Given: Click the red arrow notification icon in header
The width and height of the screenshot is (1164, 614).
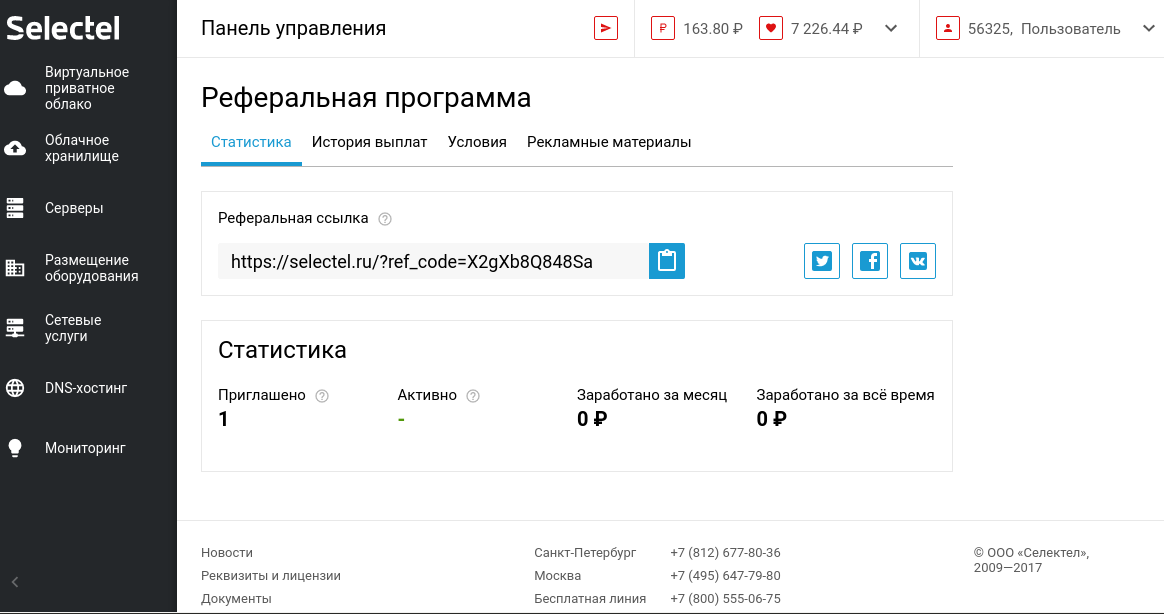Looking at the screenshot, I should [x=606, y=28].
